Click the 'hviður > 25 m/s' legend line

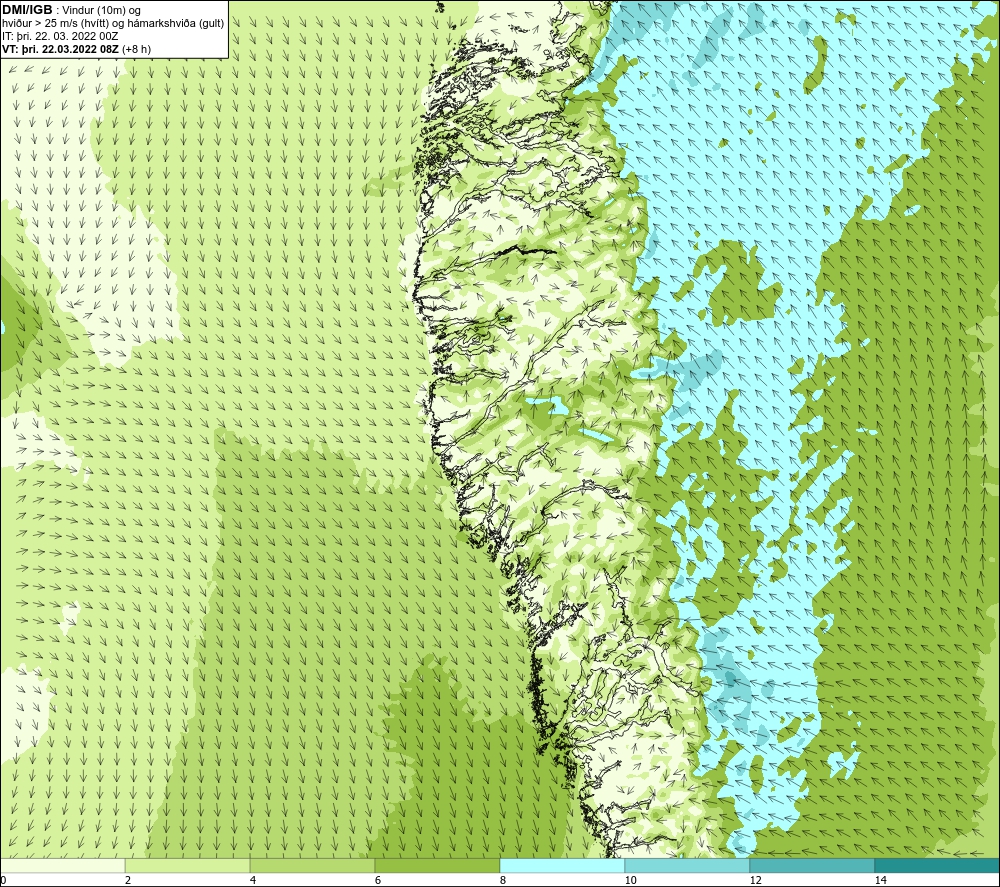[114, 24]
